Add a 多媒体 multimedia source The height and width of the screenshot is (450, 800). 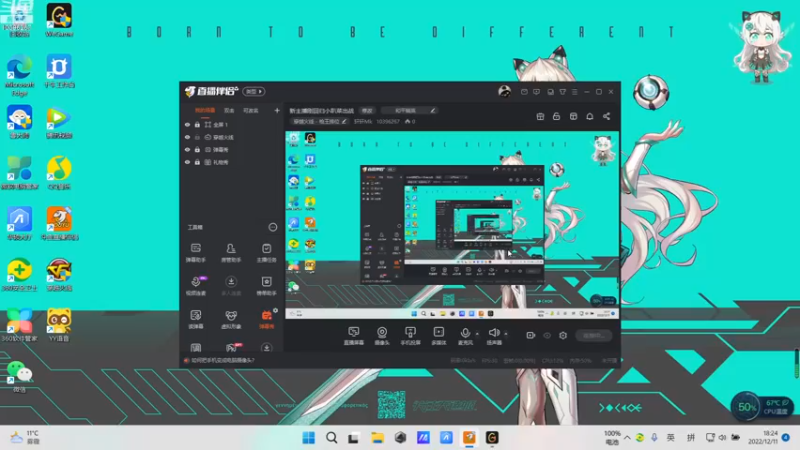[439, 336]
